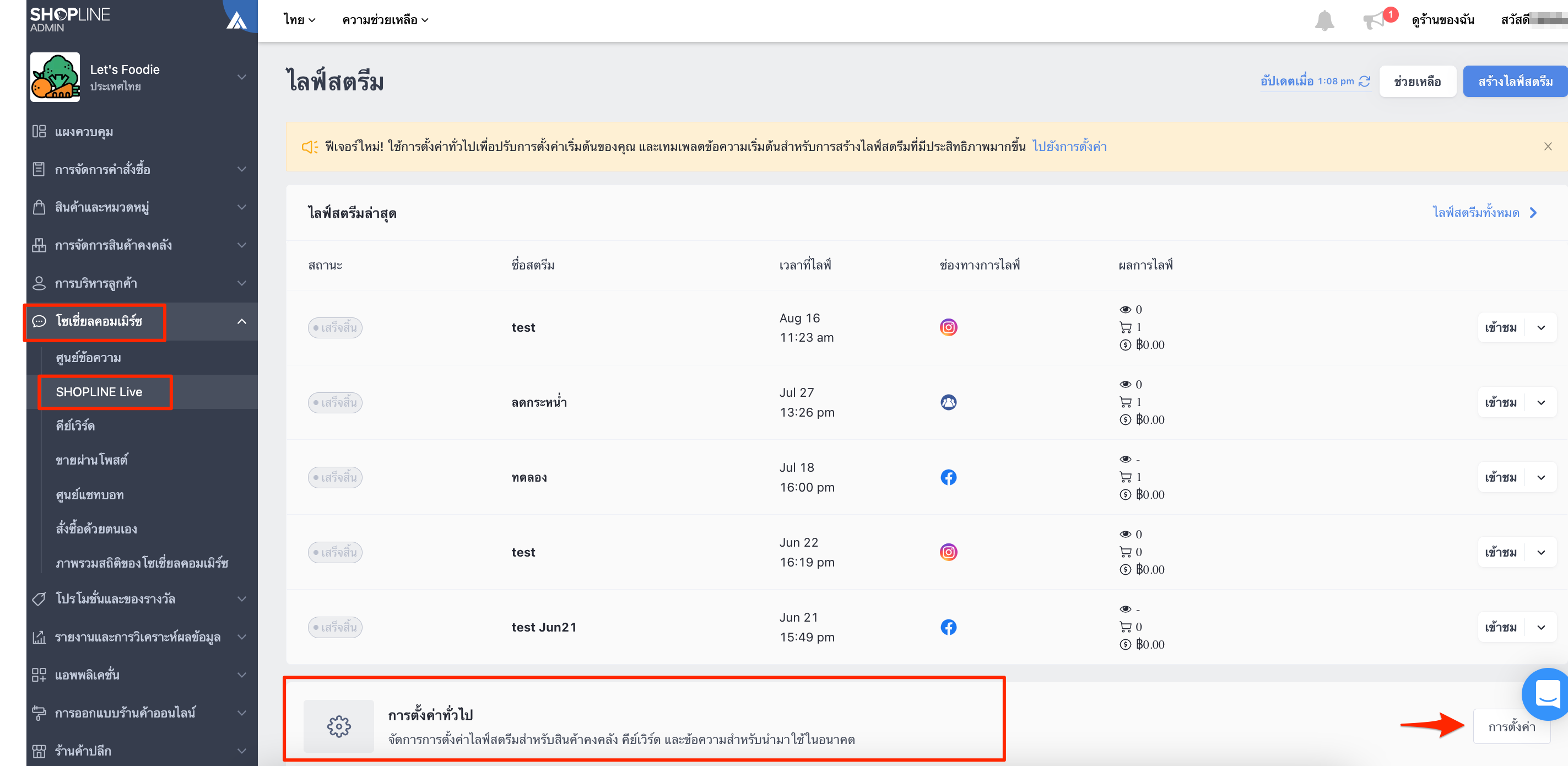1568x766 pixels.
Task: Open the announcements megaphone icon
Action: click(x=1374, y=21)
